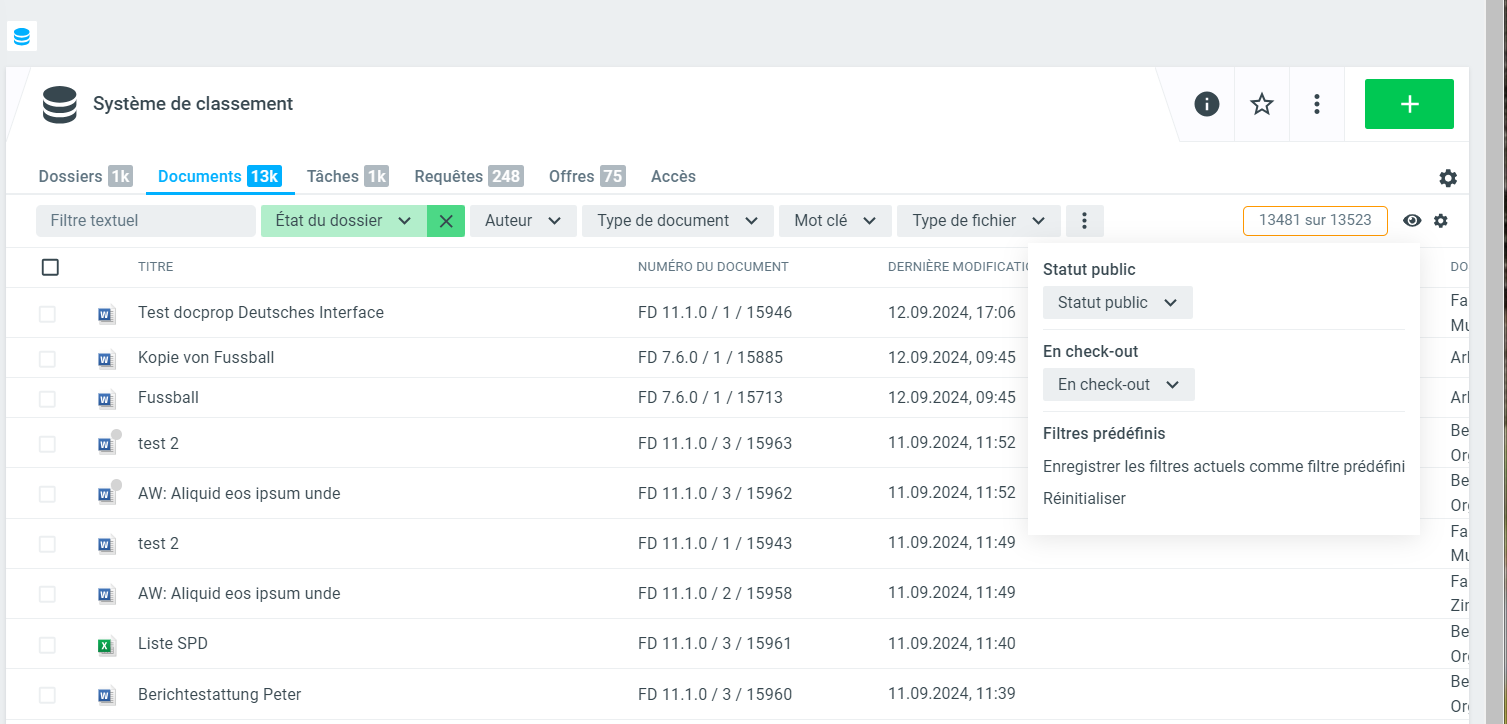Image resolution: width=1507 pixels, height=724 pixels.
Task: Open the info icon in header
Action: (x=1207, y=104)
